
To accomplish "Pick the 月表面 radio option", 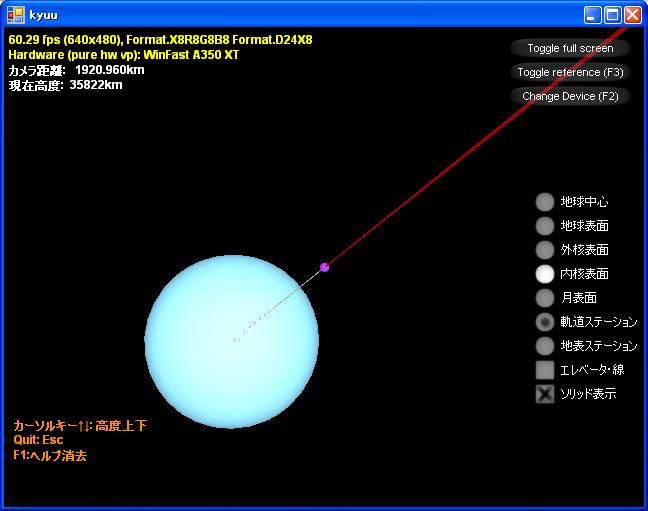I will click(x=544, y=298).
